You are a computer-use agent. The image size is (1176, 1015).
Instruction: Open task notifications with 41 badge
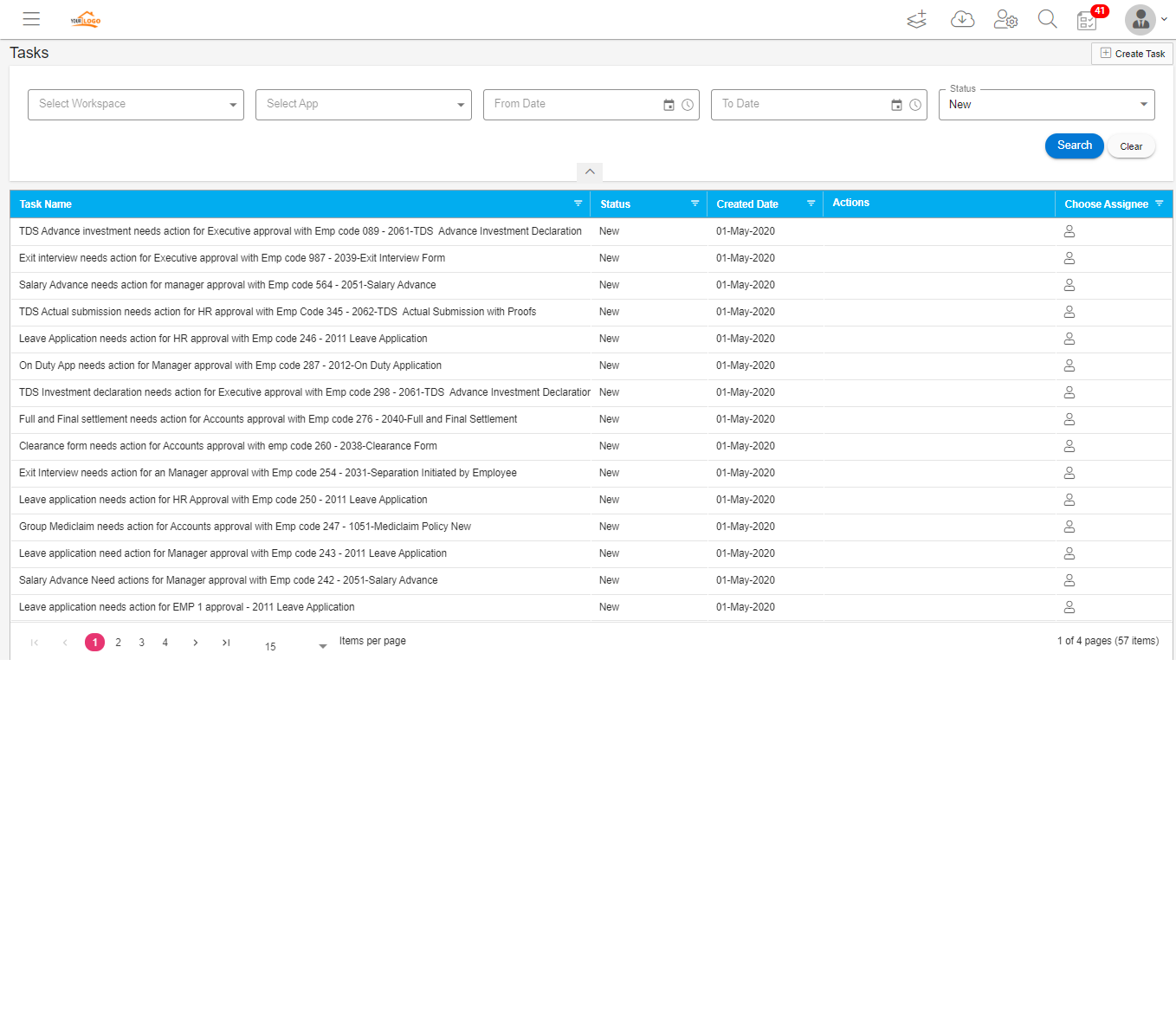pos(1089,19)
